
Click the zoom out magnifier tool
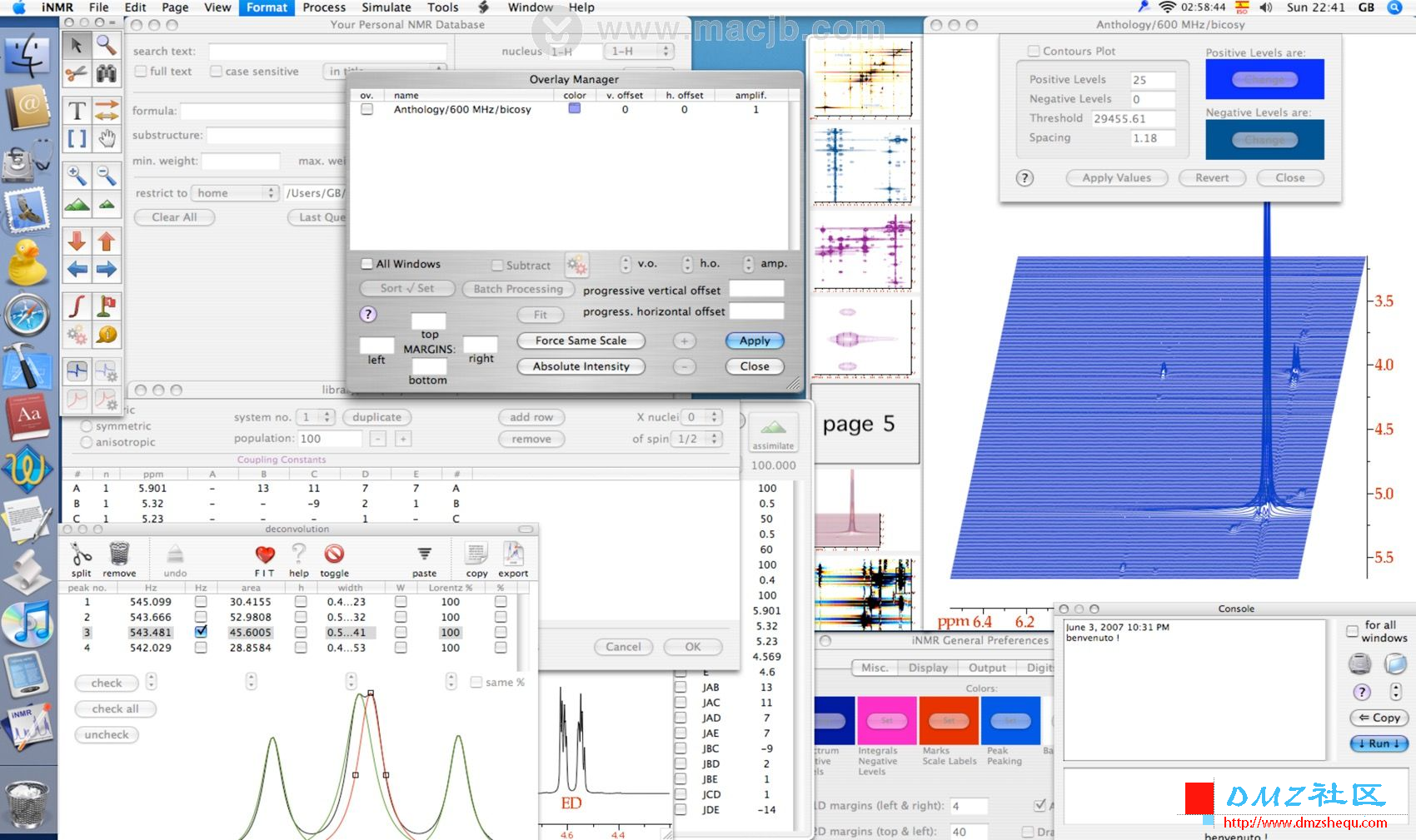click(107, 176)
